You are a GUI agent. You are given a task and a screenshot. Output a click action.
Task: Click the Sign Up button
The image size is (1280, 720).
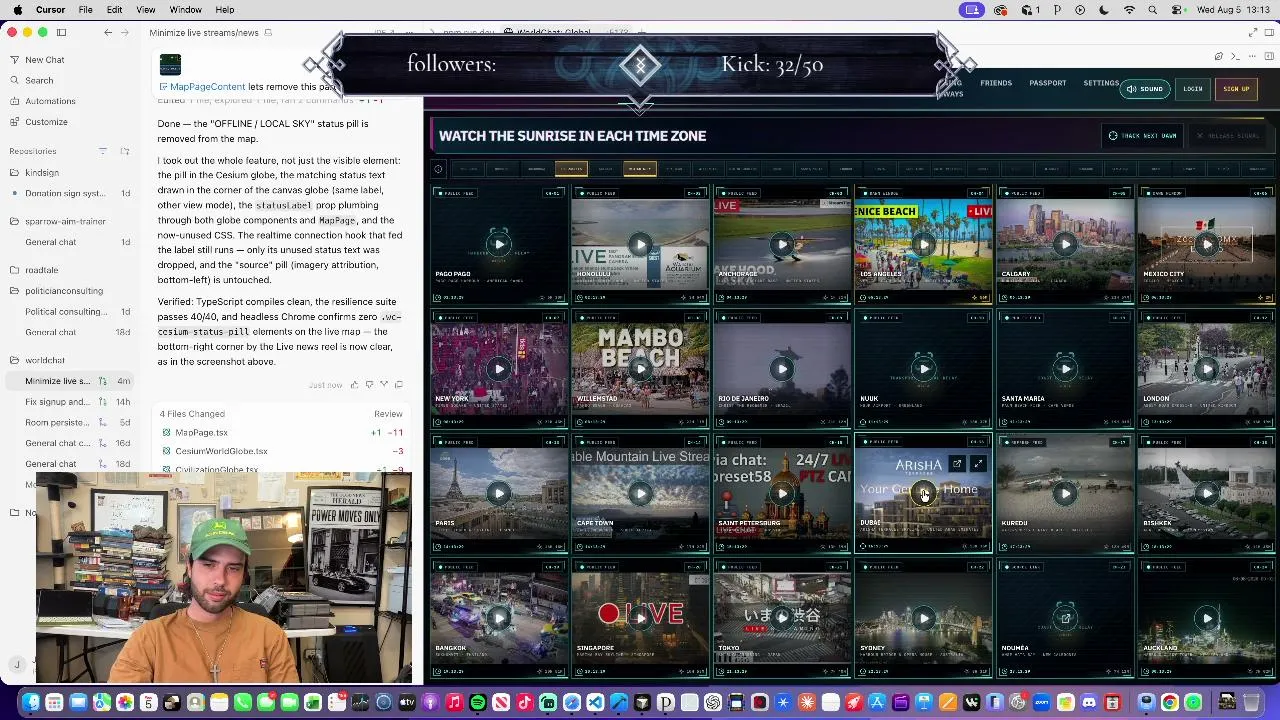click(x=1236, y=89)
